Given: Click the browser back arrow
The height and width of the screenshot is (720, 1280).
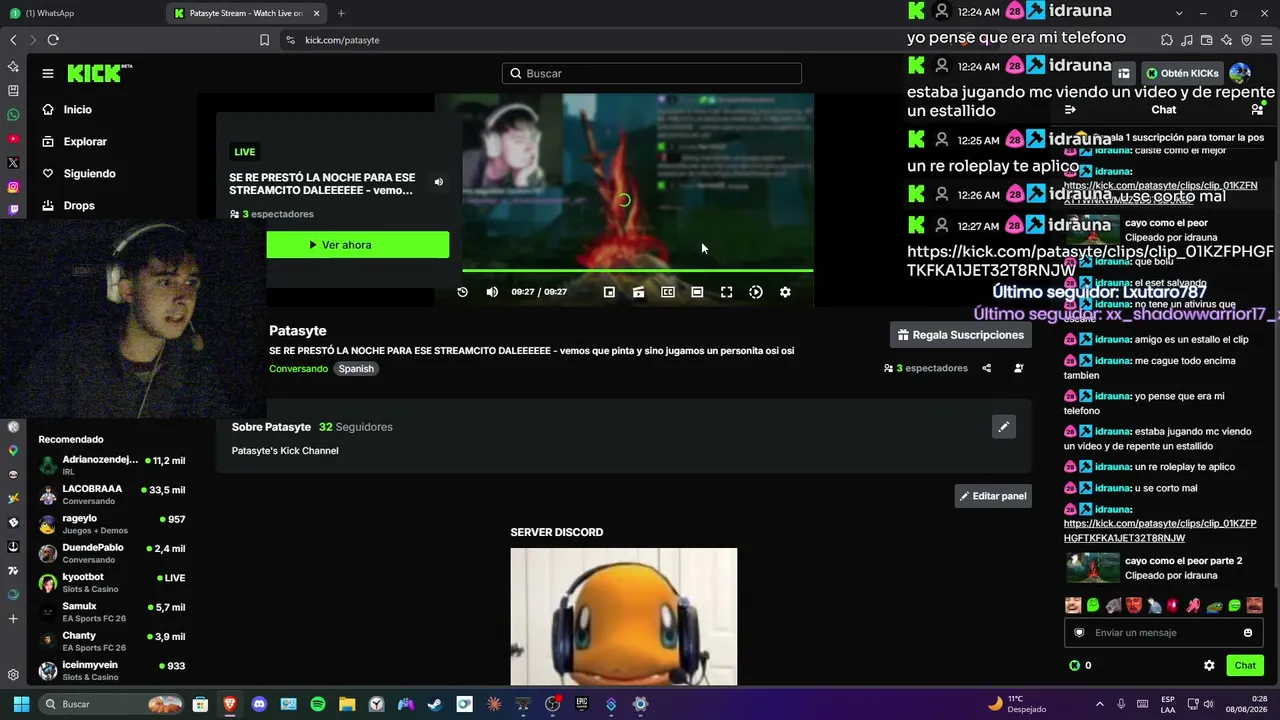Looking at the screenshot, I should (13, 40).
